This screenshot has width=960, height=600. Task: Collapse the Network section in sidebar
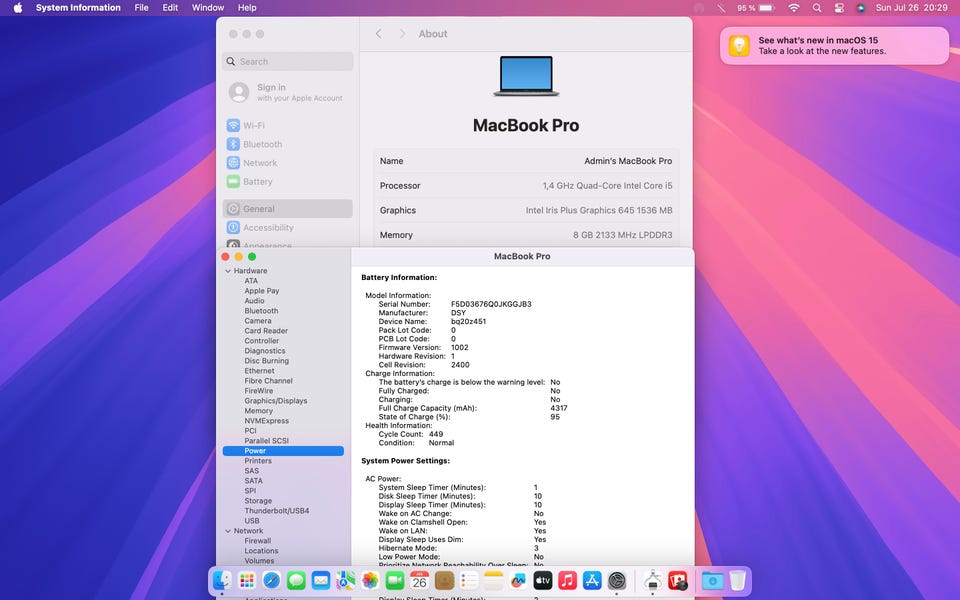(228, 531)
